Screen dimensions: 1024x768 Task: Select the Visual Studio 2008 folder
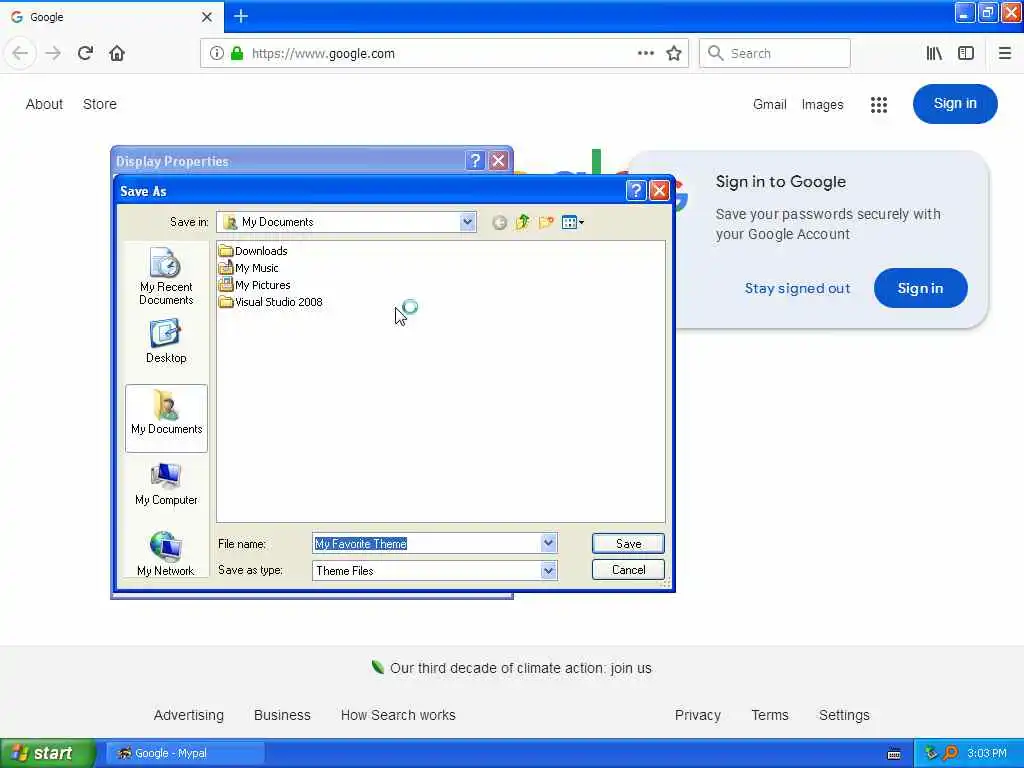tap(271, 302)
